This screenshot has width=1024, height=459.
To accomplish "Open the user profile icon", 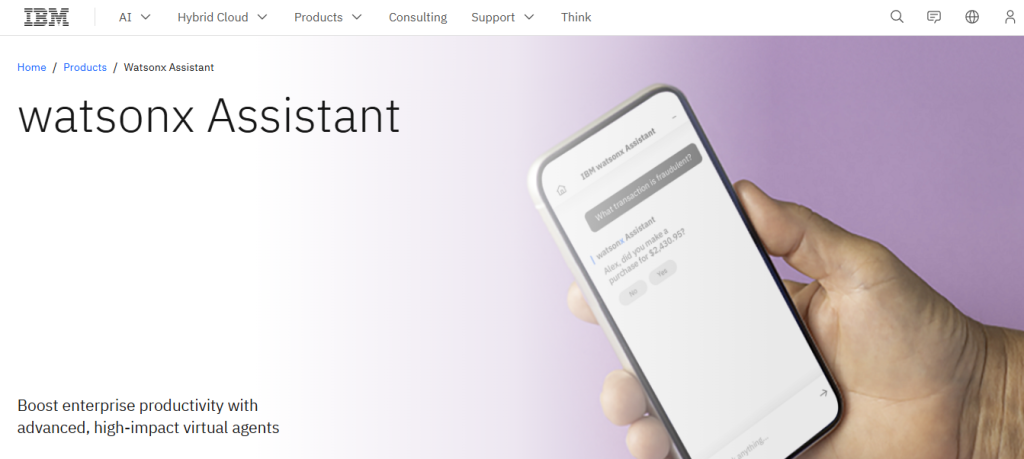I will click(x=1010, y=17).
